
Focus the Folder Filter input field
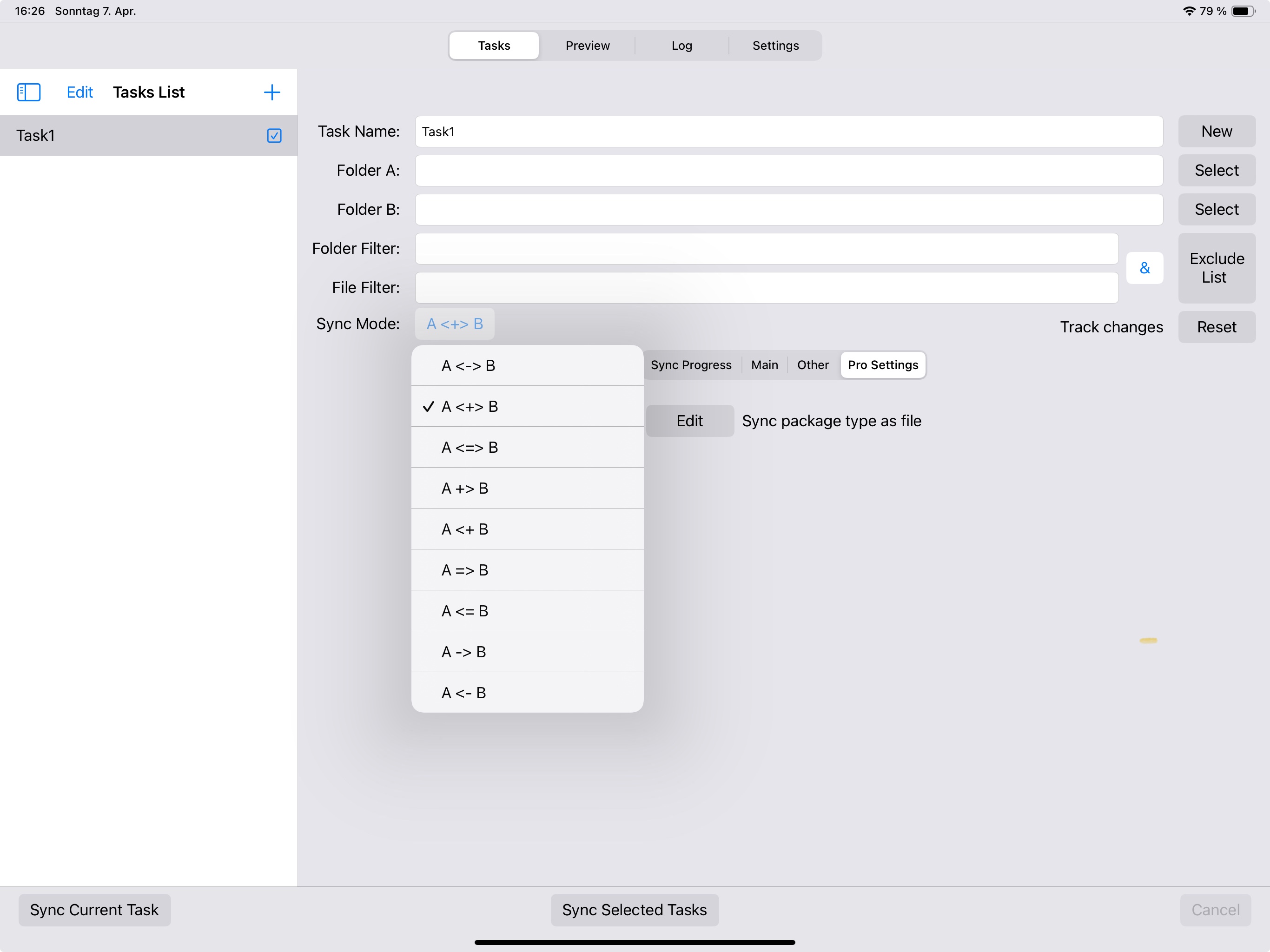(766, 249)
